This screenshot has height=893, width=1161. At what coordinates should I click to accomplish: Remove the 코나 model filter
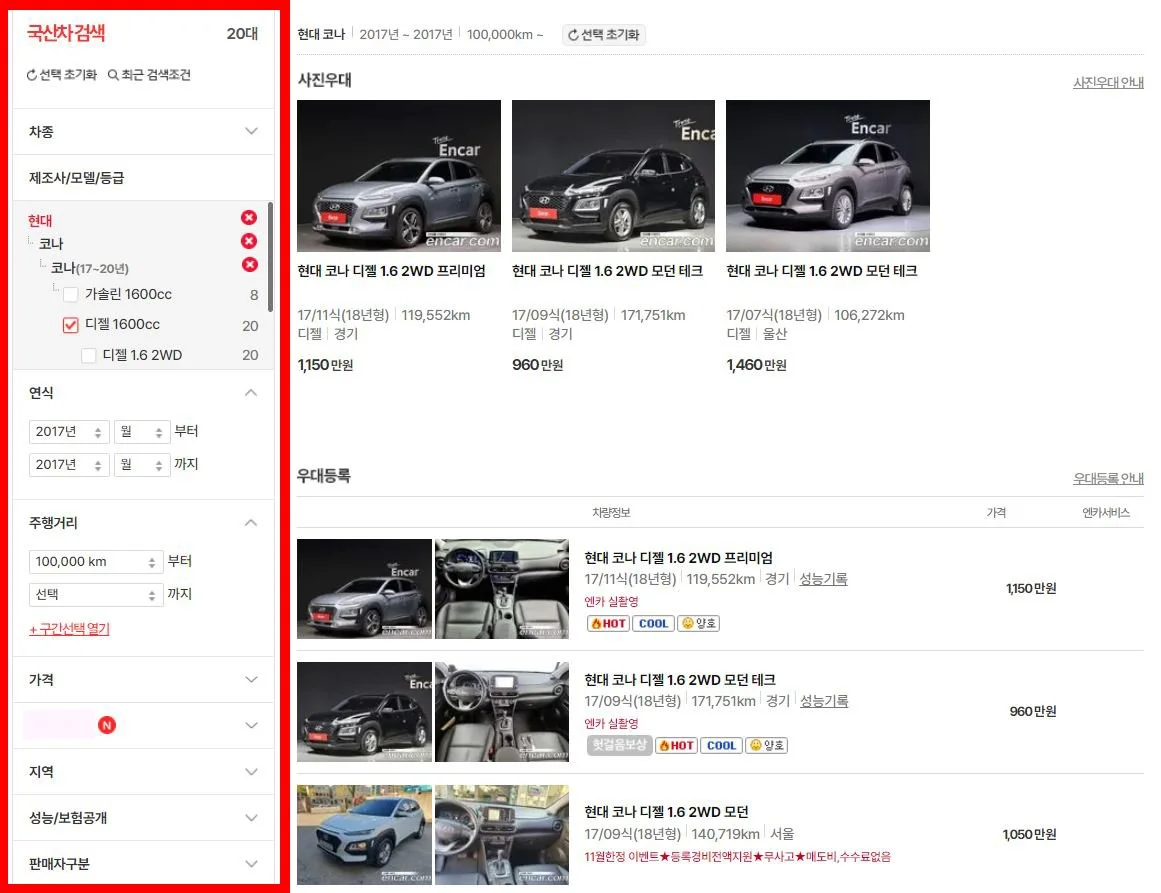(249, 241)
